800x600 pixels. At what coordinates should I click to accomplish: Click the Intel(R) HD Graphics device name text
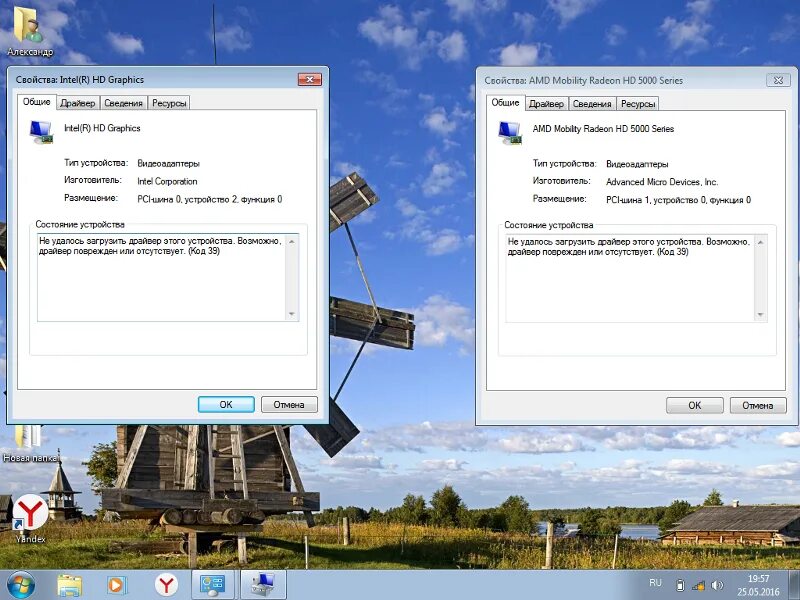click(102, 128)
